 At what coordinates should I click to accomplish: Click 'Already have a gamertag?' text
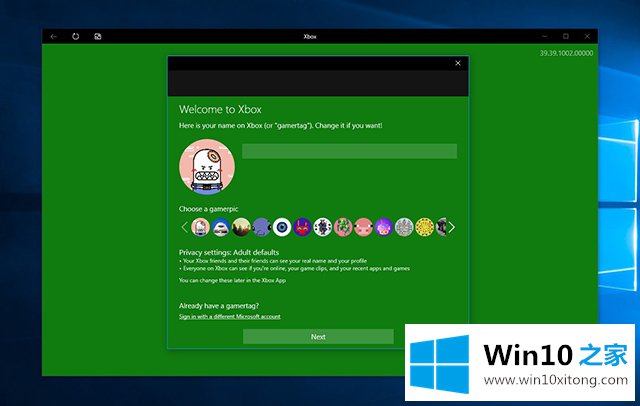tap(219, 306)
